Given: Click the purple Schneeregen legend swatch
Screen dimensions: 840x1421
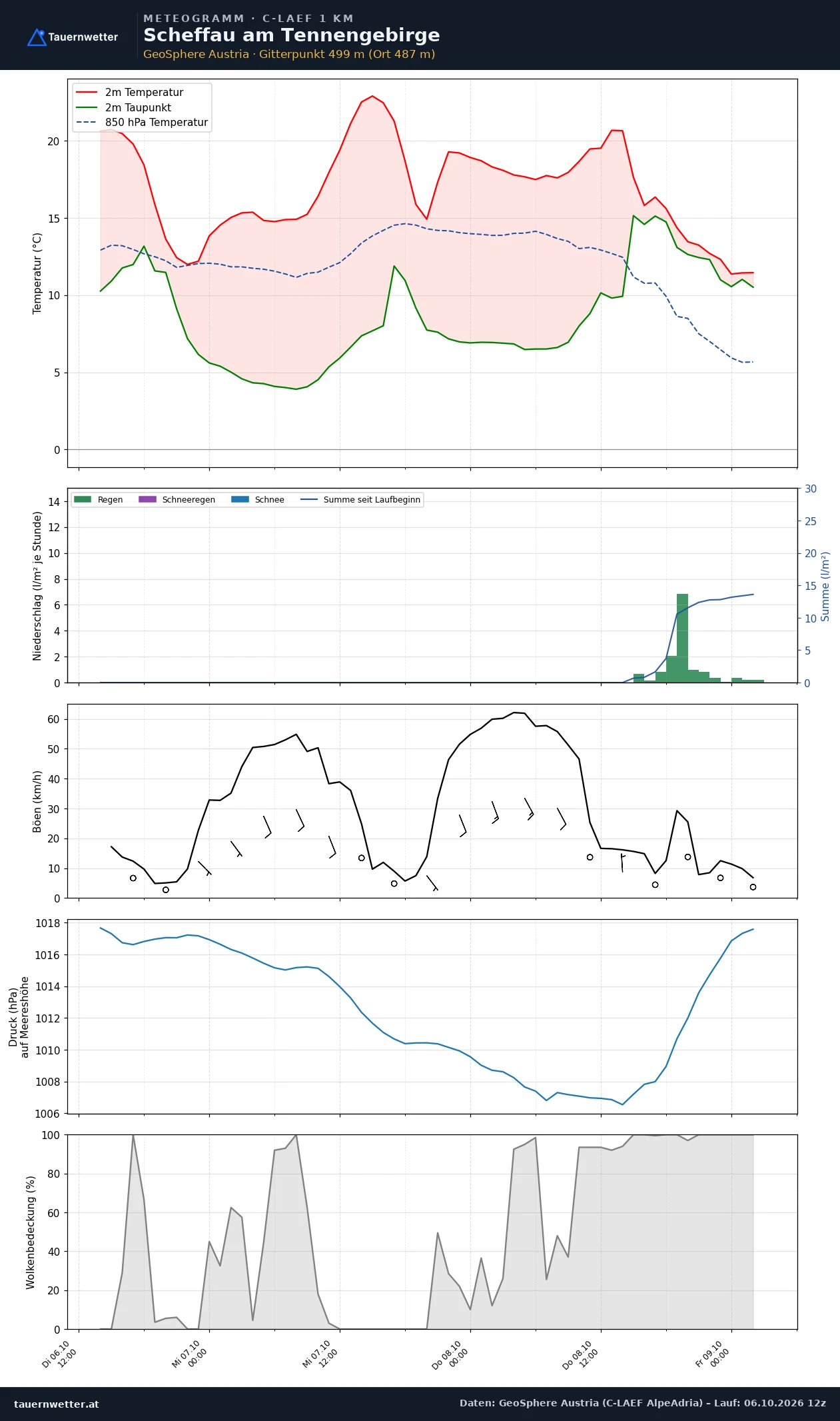Looking at the screenshot, I should tap(147, 499).
